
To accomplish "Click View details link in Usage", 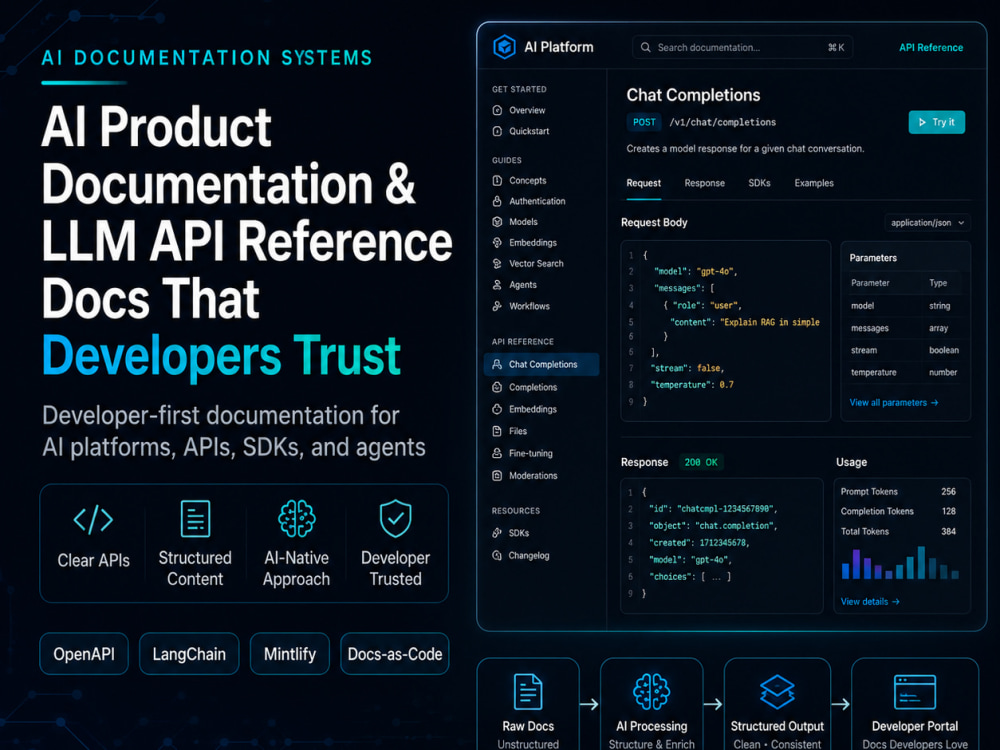I will [x=870, y=601].
